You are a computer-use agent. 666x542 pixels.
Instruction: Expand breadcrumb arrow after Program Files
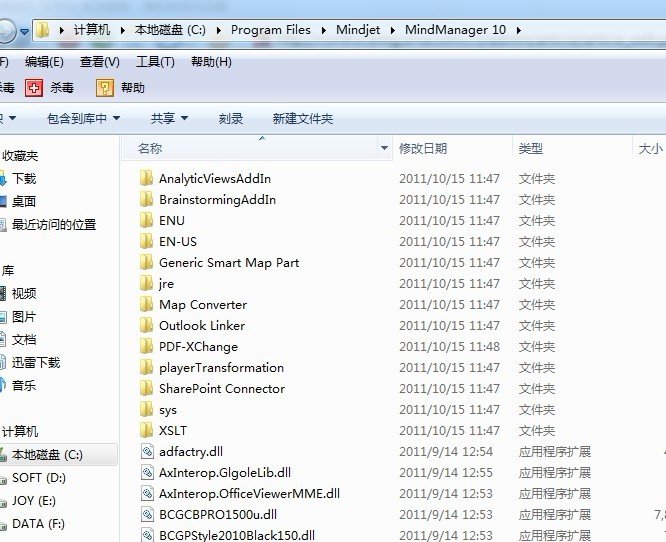324,30
